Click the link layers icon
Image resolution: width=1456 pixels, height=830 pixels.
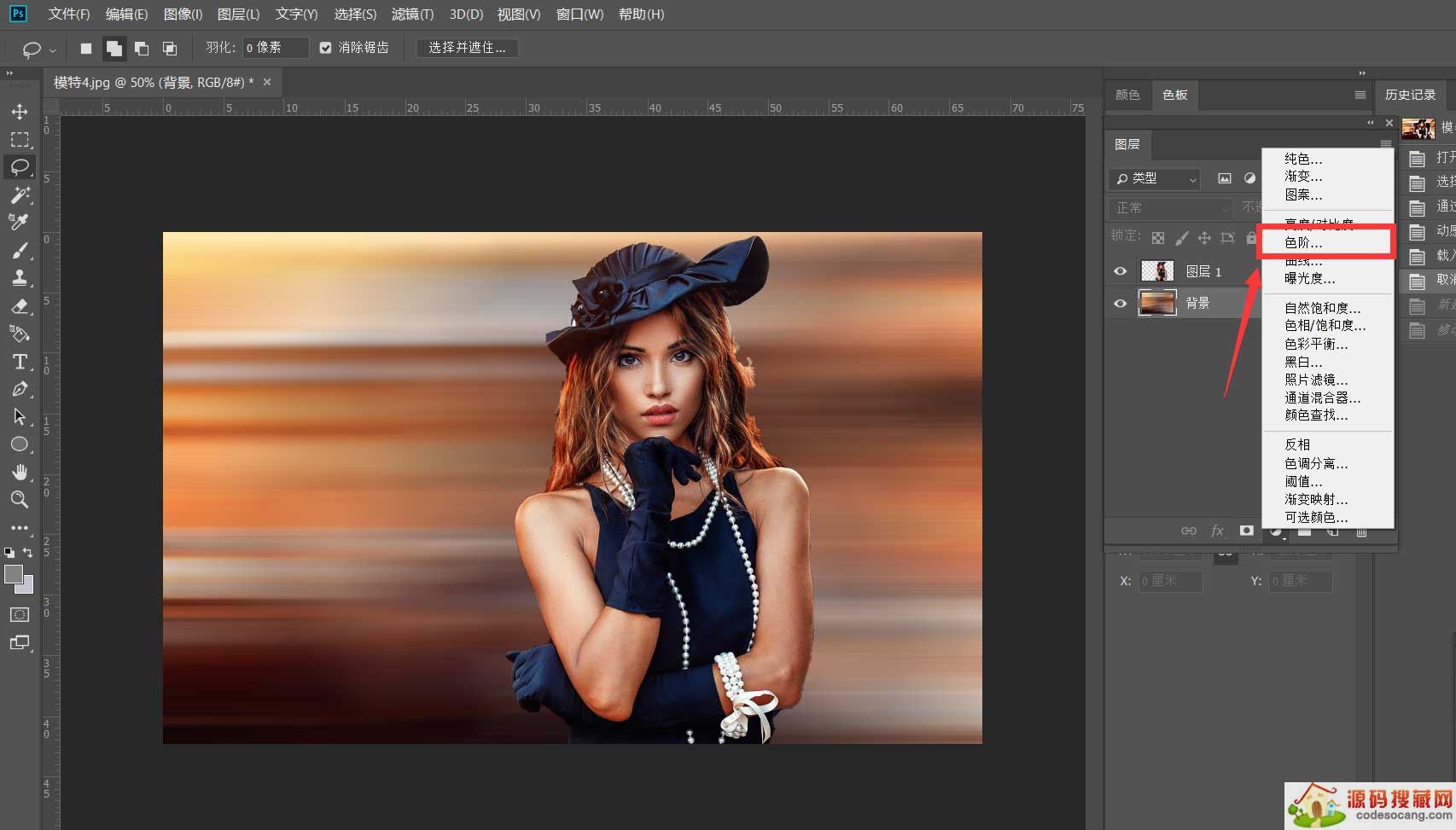pyautogui.click(x=1189, y=531)
